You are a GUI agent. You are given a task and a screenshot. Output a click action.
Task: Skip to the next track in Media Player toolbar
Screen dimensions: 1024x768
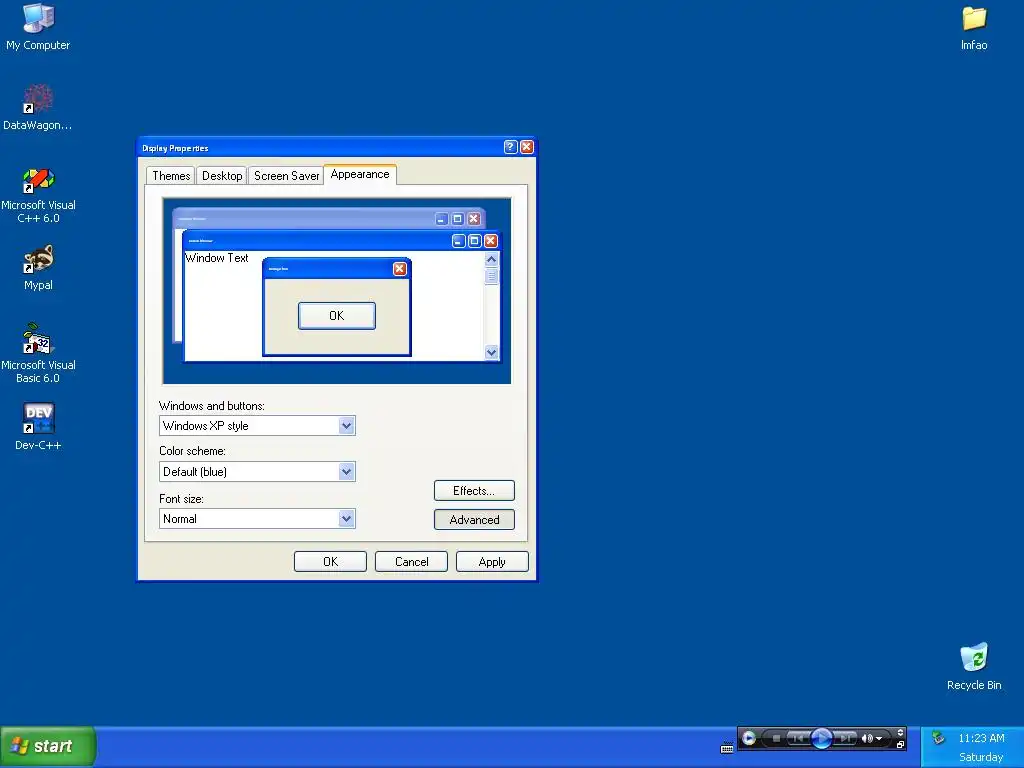(845, 738)
